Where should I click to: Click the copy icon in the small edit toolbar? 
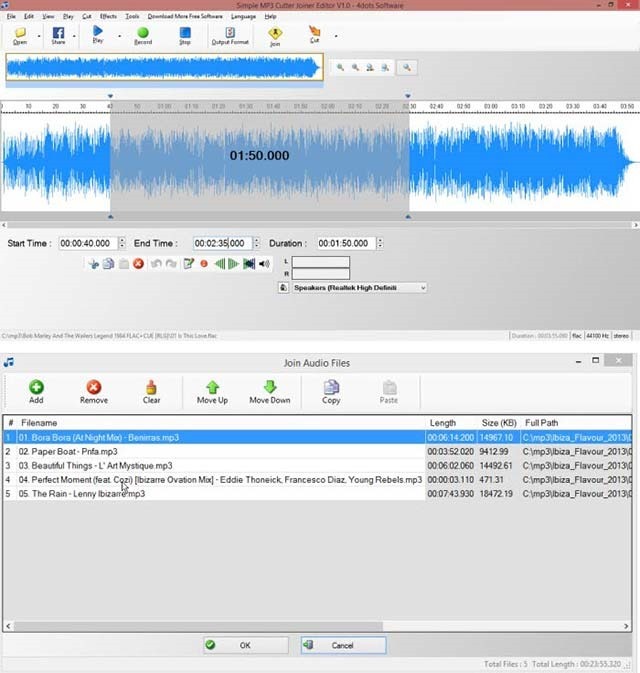108,264
